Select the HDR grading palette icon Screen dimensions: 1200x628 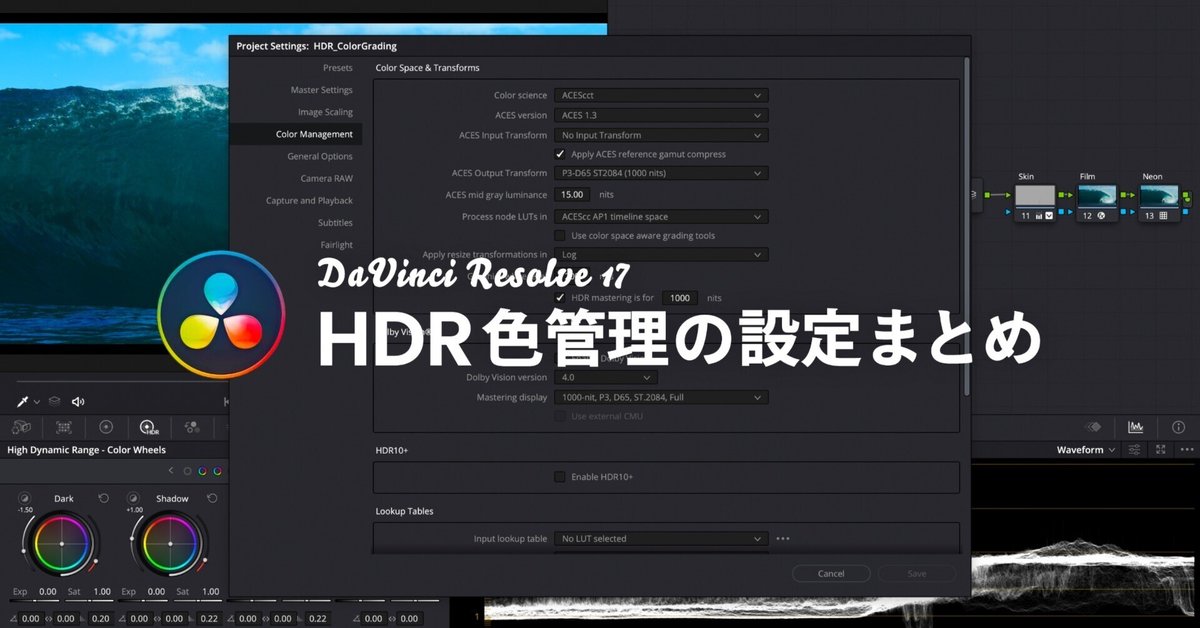point(148,427)
